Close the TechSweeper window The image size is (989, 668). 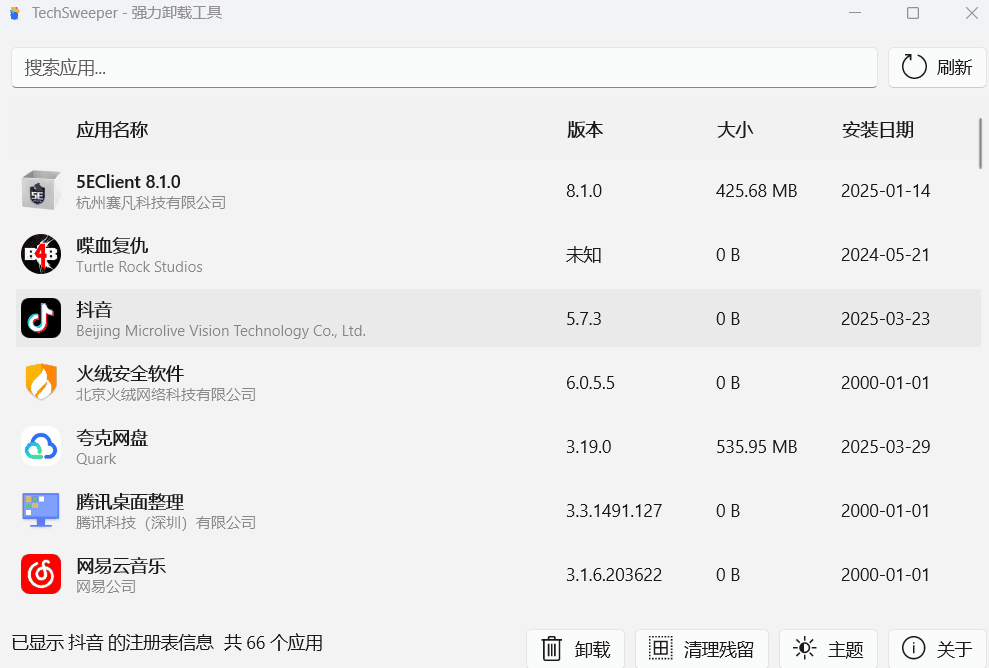(x=971, y=13)
